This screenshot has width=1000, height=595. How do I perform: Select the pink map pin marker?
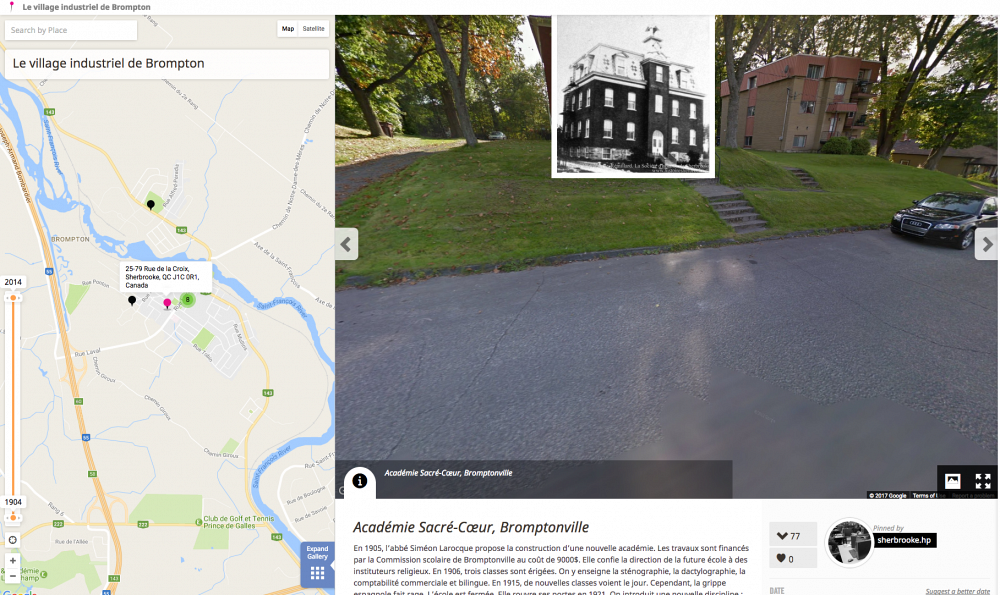click(167, 304)
